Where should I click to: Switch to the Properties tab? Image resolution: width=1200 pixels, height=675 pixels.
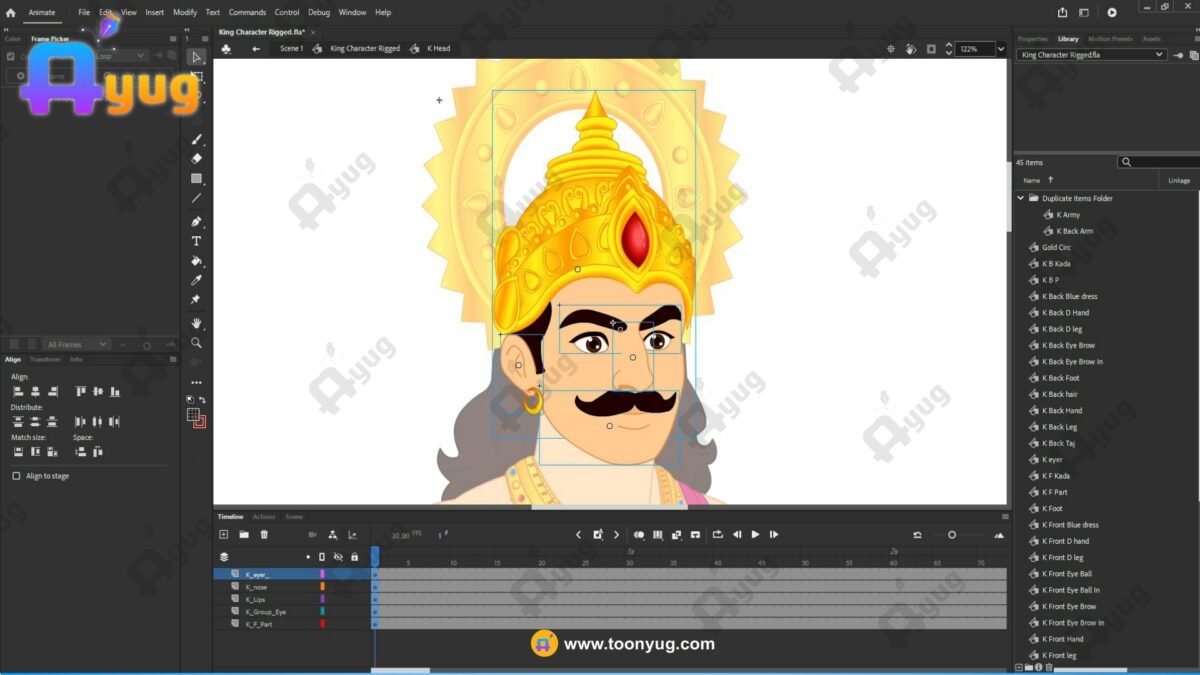pyautogui.click(x=1033, y=39)
